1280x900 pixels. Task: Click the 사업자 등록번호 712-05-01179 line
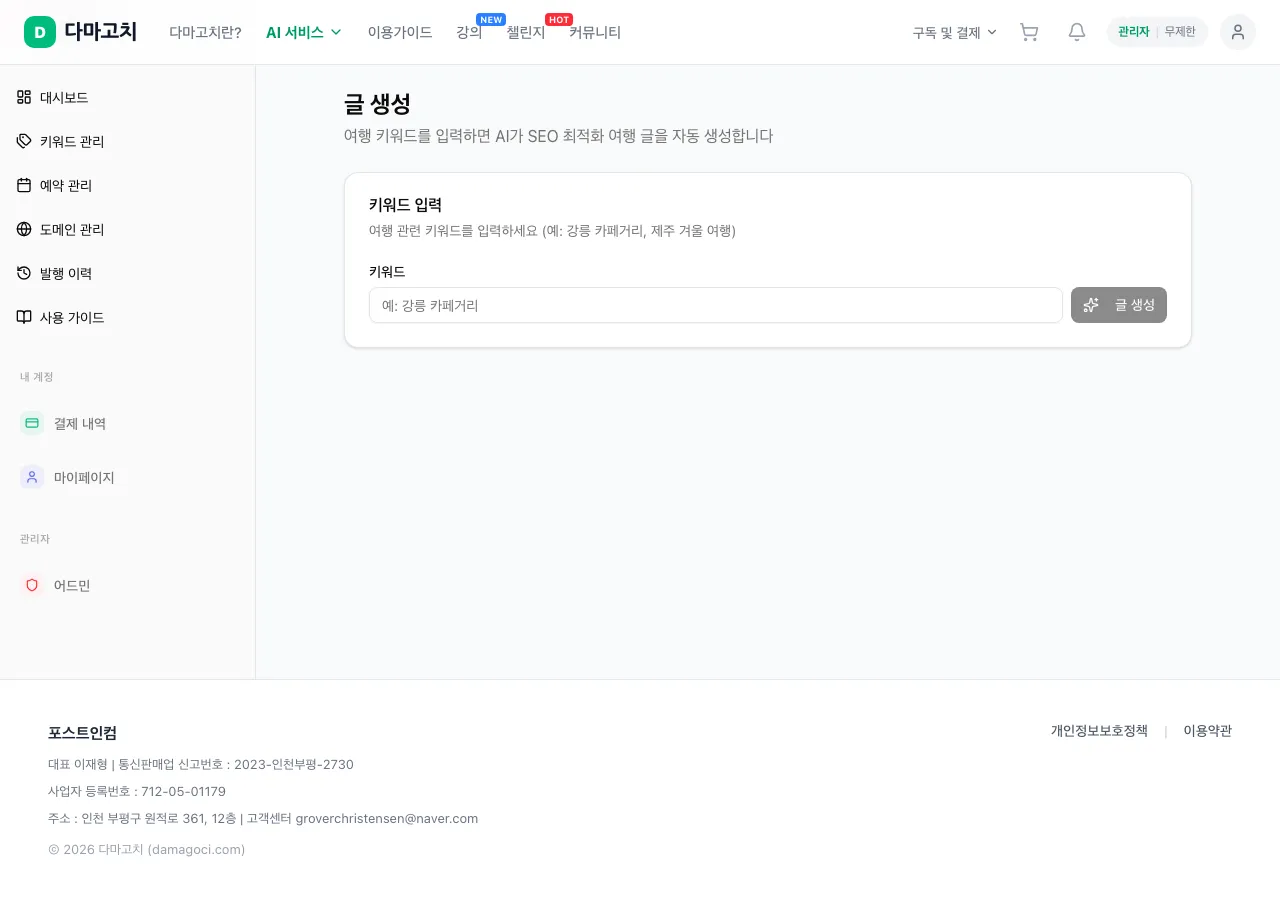pos(137,791)
